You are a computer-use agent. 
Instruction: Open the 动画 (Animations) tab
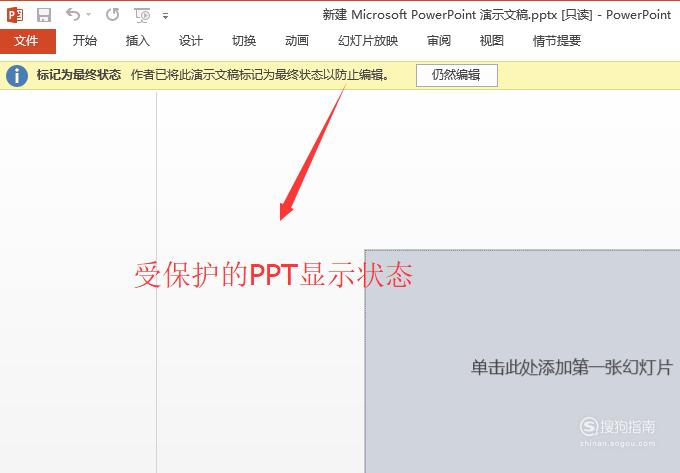click(297, 41)
